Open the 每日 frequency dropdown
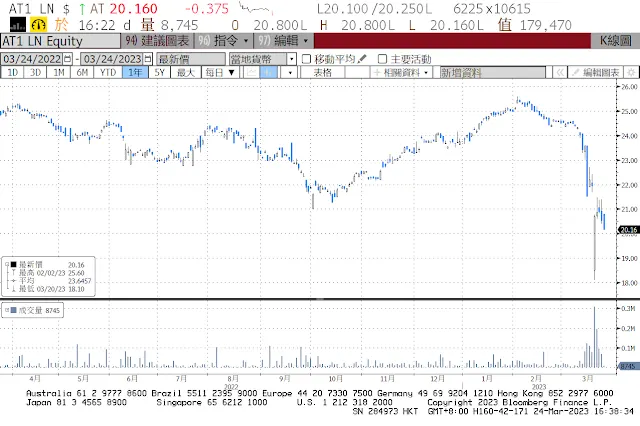 [x=220, y=73]
